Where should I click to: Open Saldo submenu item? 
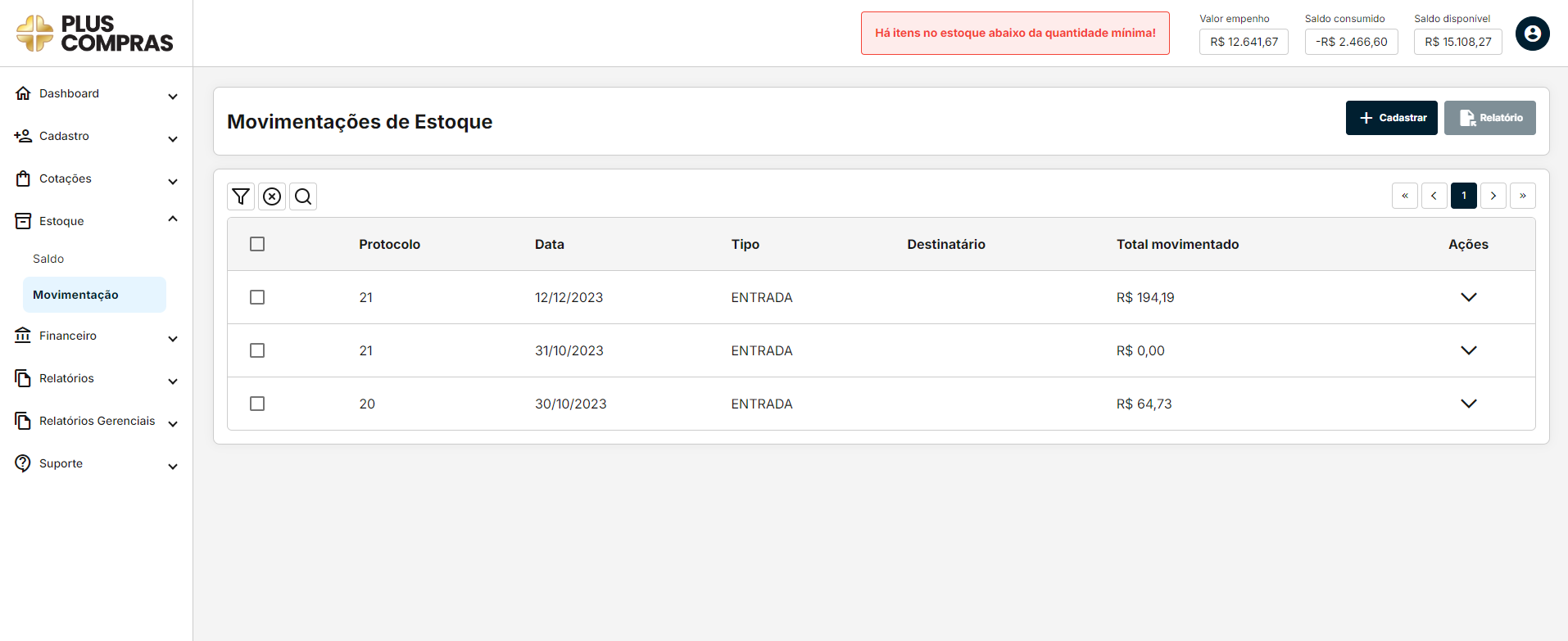(x=48, y=259)
